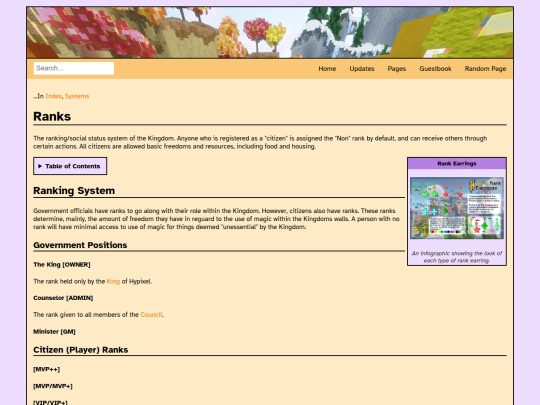The image size is (540, 405).
Task: Click the [MVP/MVP+] rank label
Action: click(53, 386)
